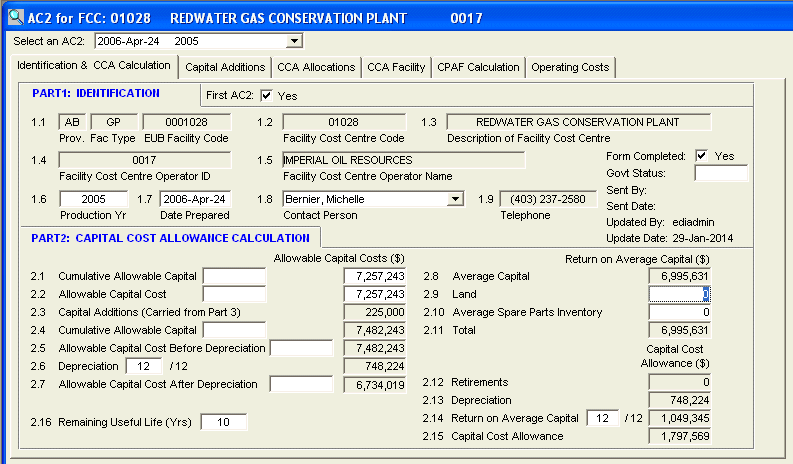Click the Facility Cost Centre Operator Name field
The image size is (793, 464).
[403, 160]
